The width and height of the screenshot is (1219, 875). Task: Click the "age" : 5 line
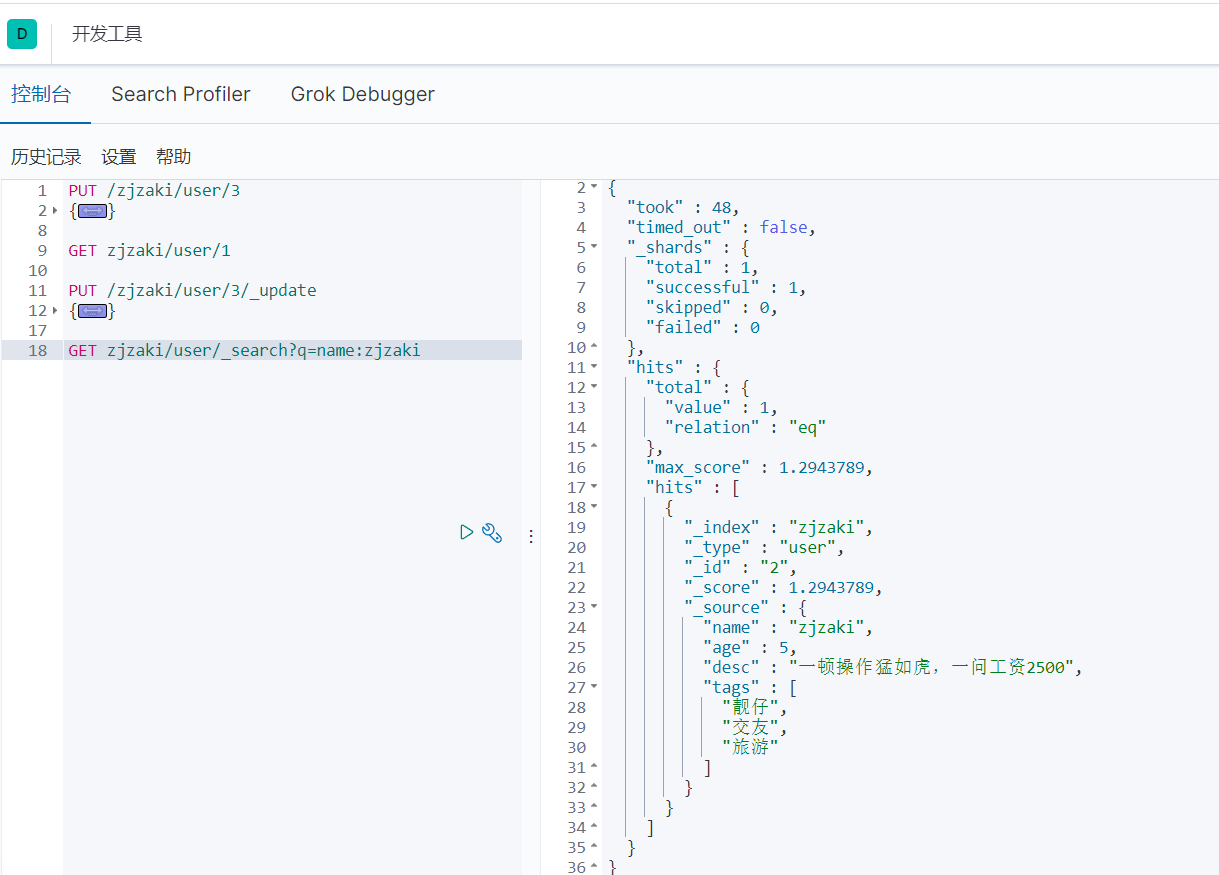tap(750, 647)
